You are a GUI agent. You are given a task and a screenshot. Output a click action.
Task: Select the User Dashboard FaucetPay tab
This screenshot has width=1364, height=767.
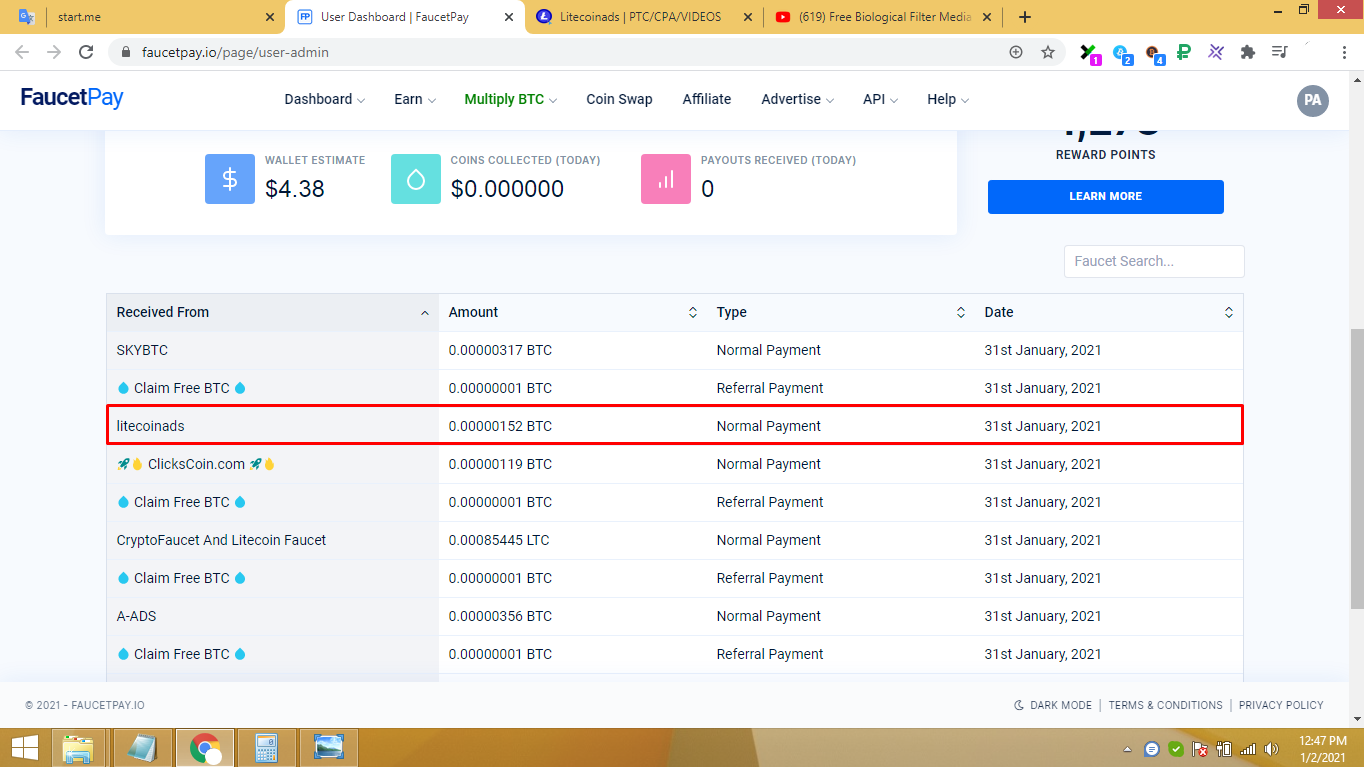[405, 17]
